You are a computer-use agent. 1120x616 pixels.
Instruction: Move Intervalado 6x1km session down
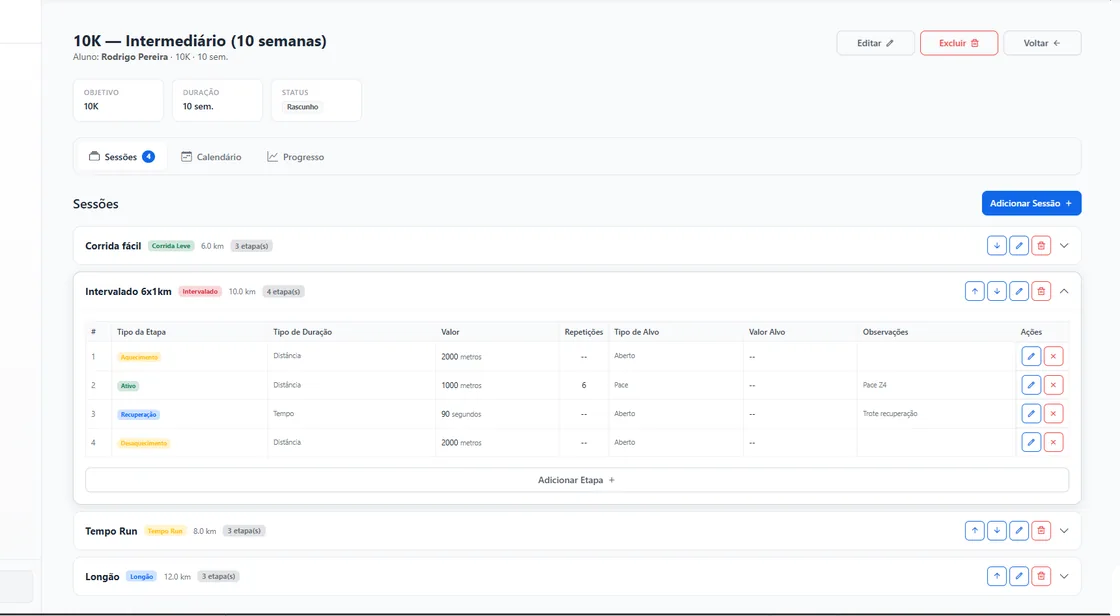coord(996,292)
